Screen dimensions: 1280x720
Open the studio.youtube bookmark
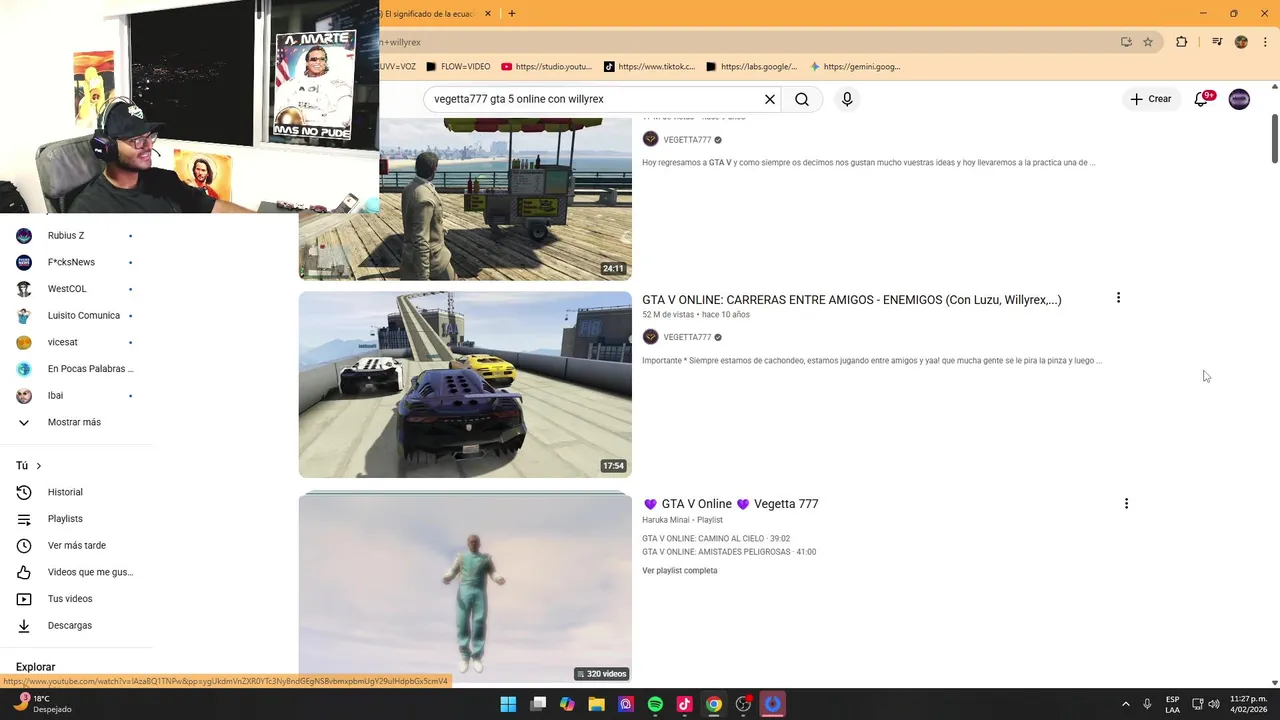point(547,67)
